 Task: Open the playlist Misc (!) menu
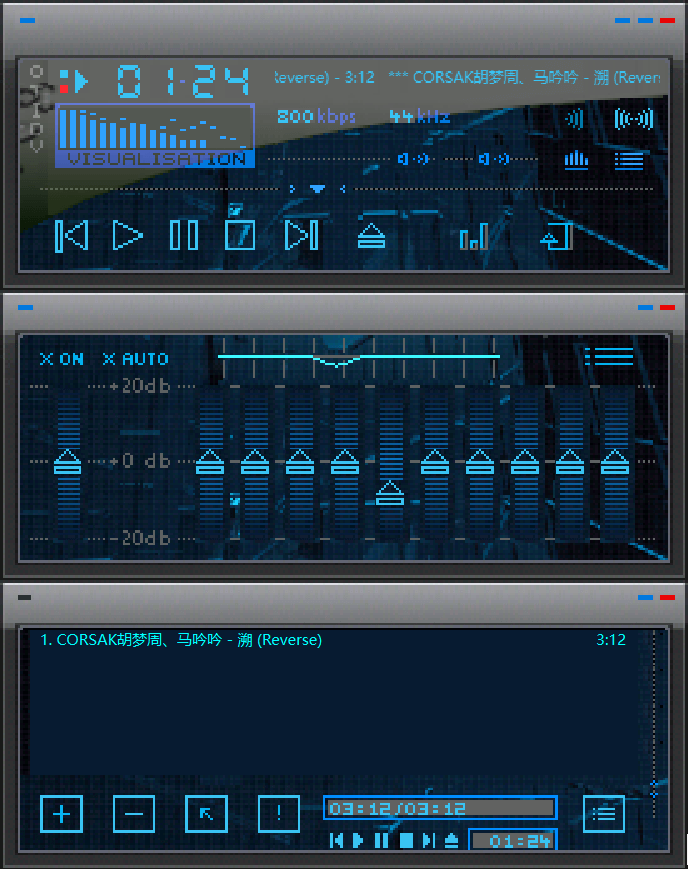click(x=279, y=814)
